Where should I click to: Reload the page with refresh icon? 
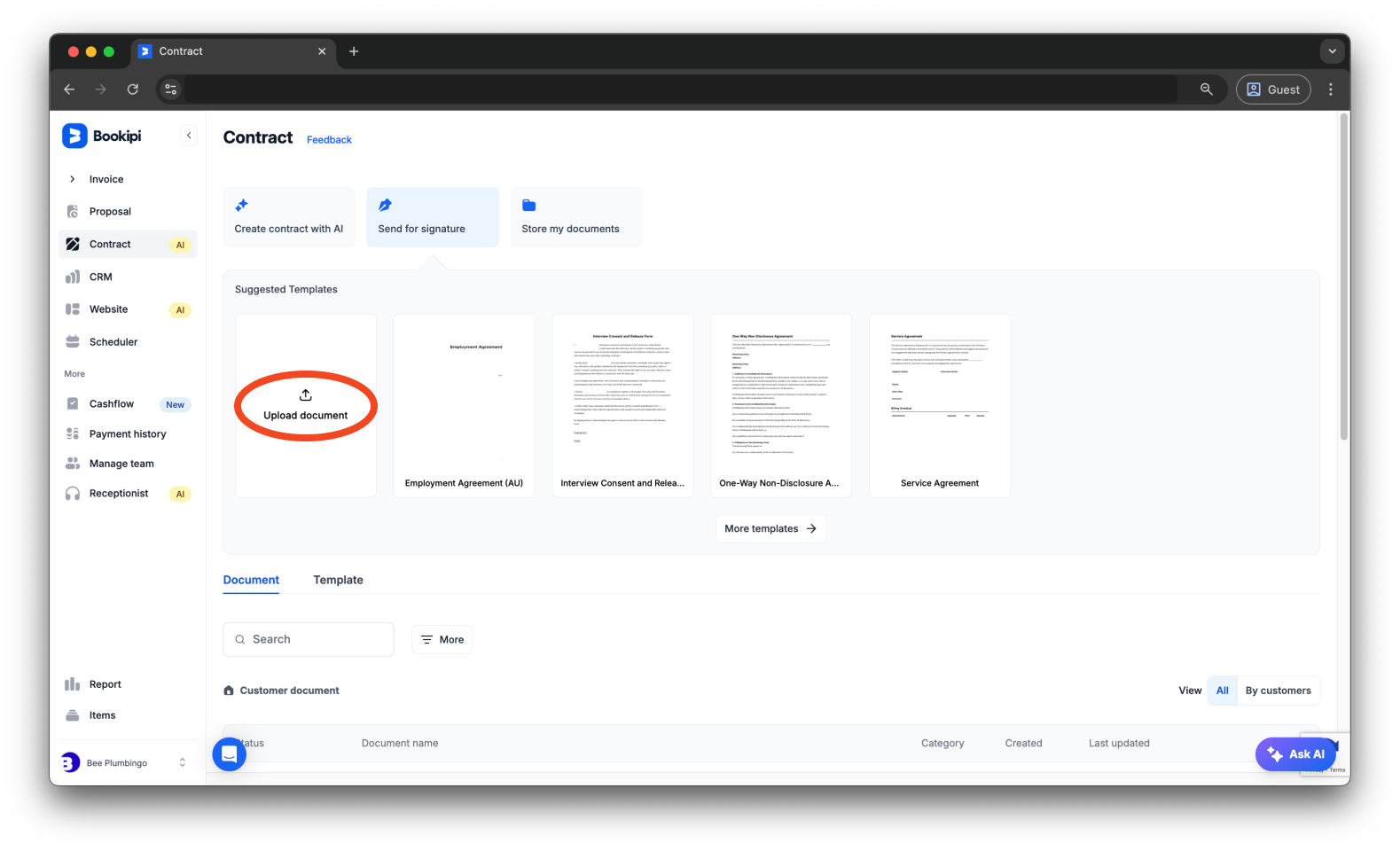[133, 90]
